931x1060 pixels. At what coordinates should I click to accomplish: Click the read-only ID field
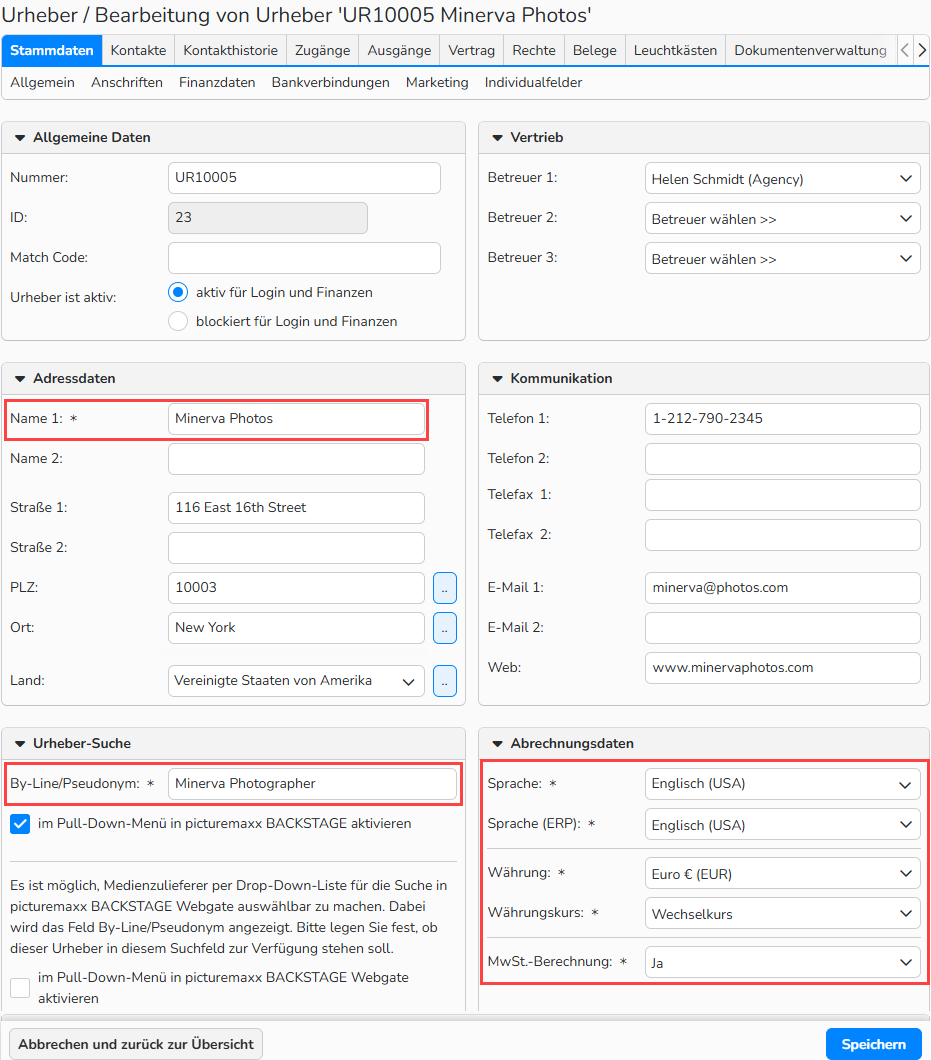[268, 218]
